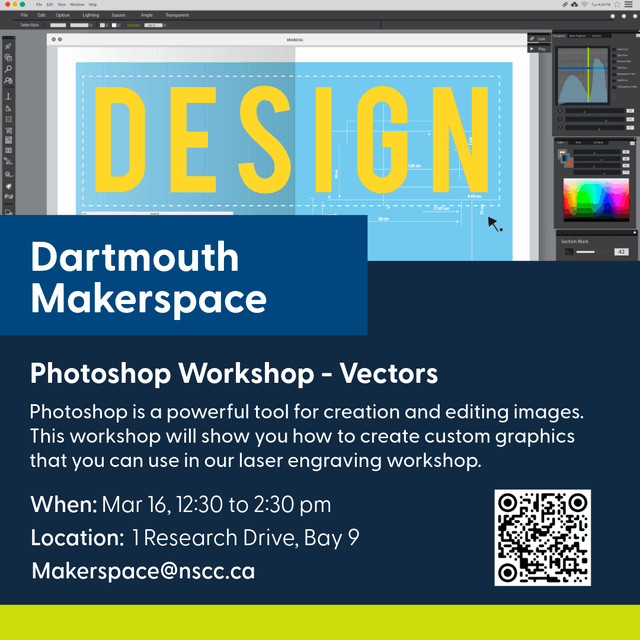Open the Color panel options menu
Screen dimensions: 640x640
[x=632, y=142]
